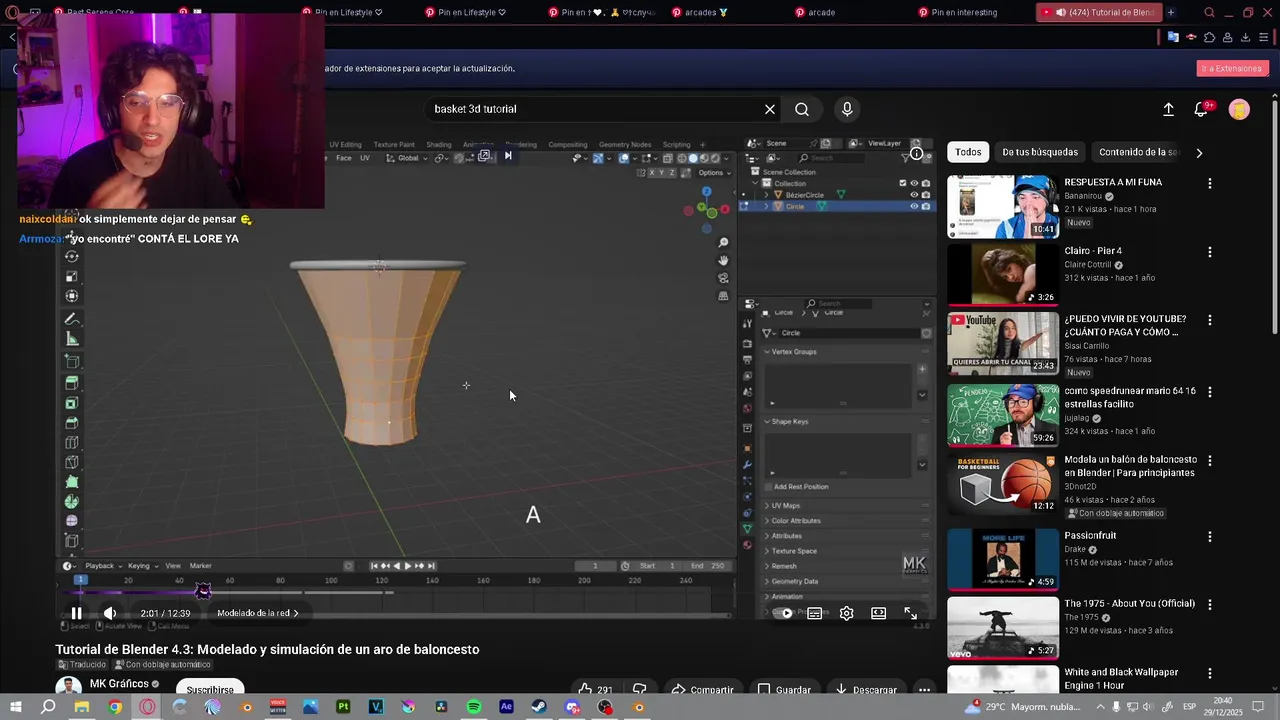Toggle subtitles in the video player
The image size is (1280, 720).
[815, 613]
